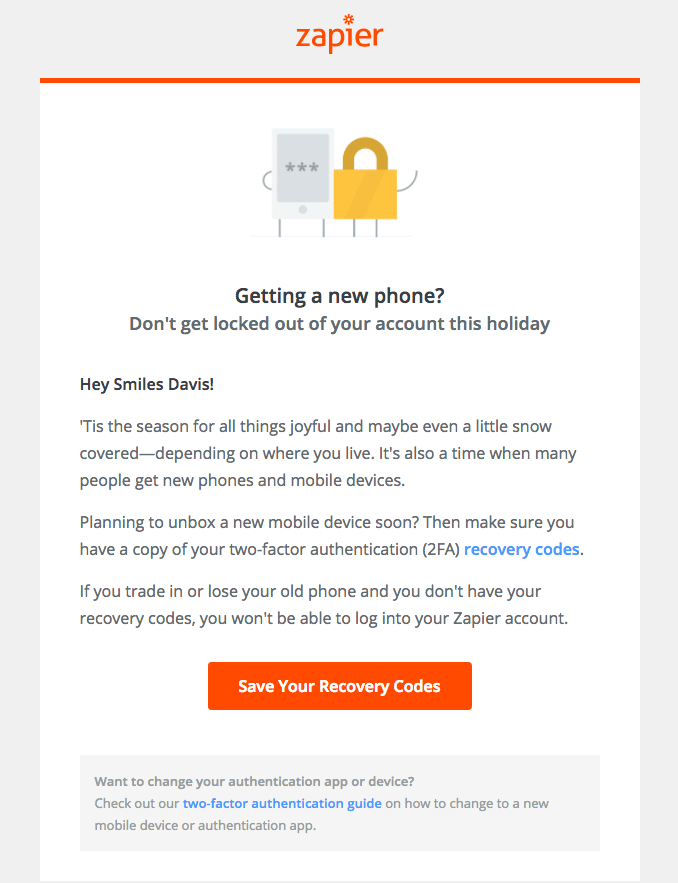This screenshot has height=883, width=678.
Task: Click the orange divider bar under header
Action: pos(340,81)
